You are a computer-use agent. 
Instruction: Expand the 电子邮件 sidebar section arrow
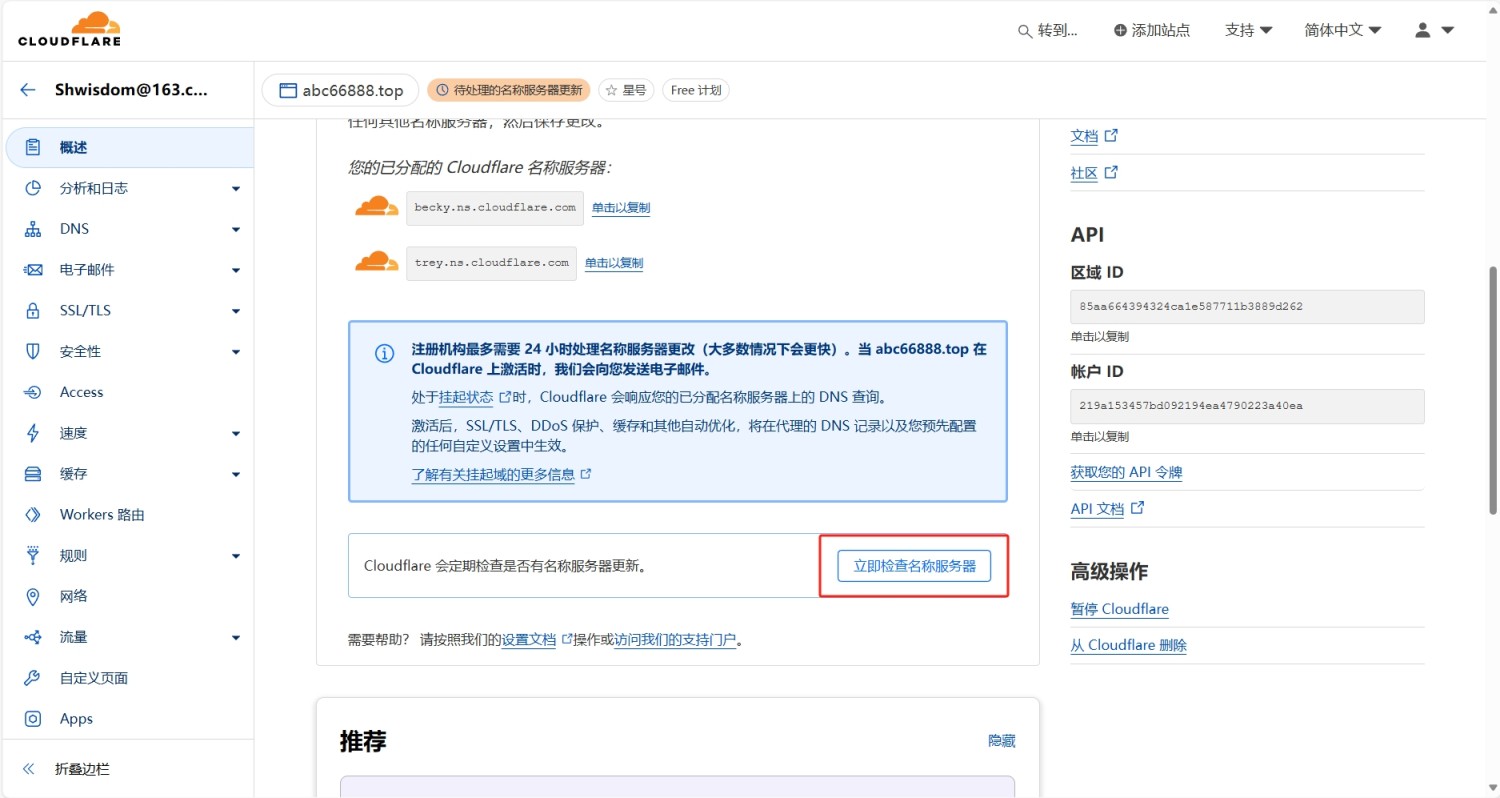[236, 271]
